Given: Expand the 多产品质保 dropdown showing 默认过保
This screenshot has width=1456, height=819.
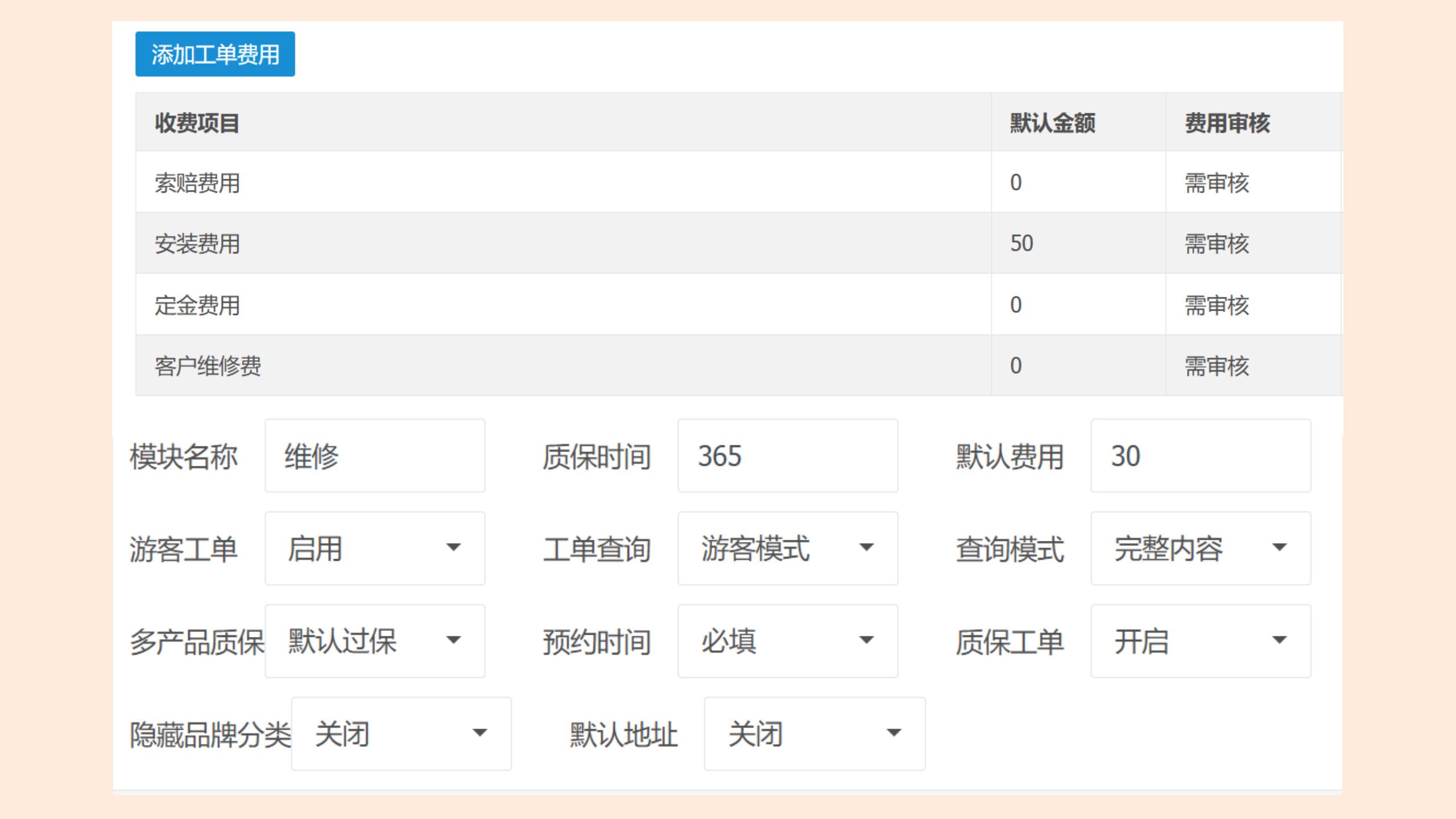Looking at the screenshot, I should tap(374, 641).
